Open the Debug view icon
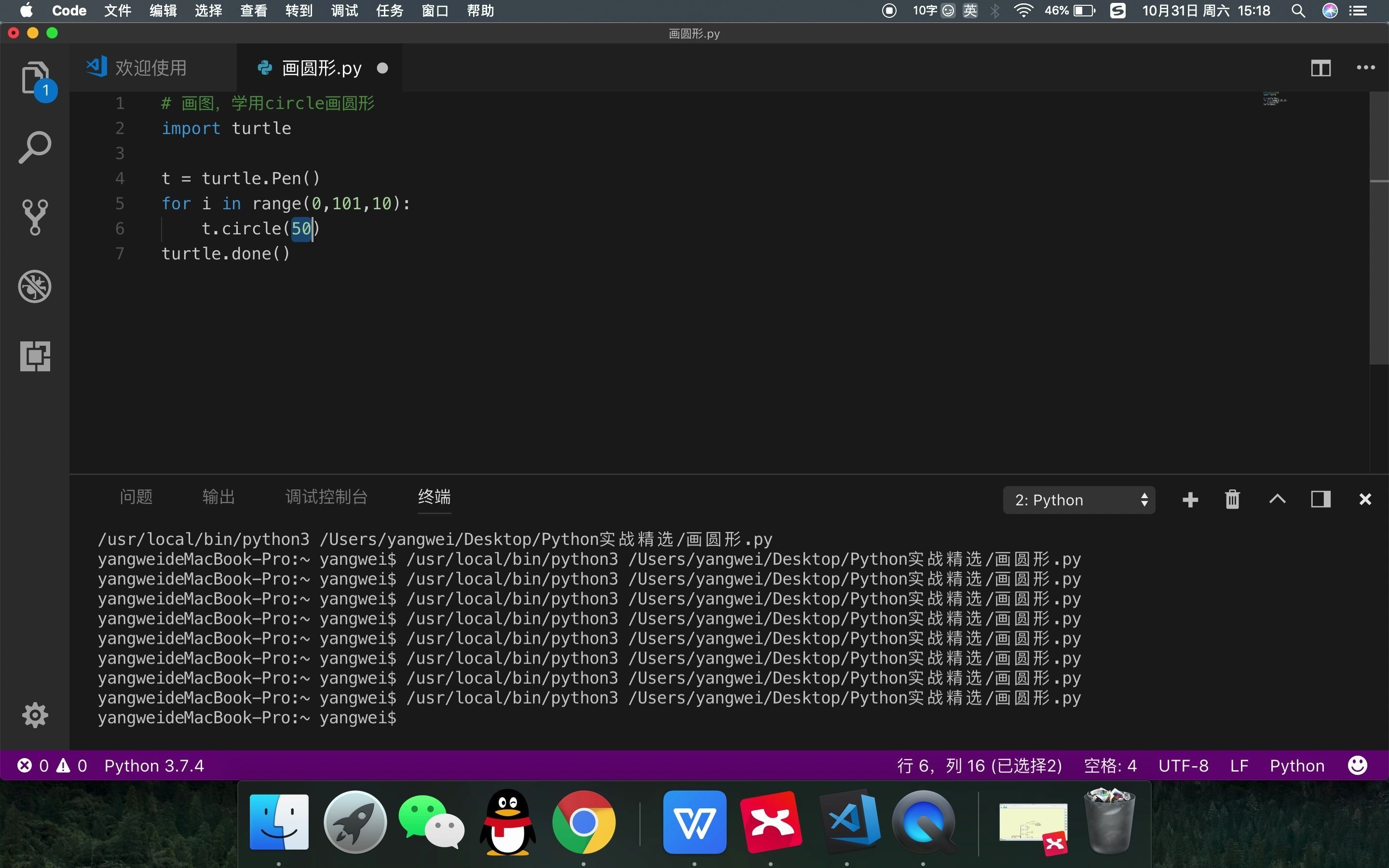 pos(34,286)
